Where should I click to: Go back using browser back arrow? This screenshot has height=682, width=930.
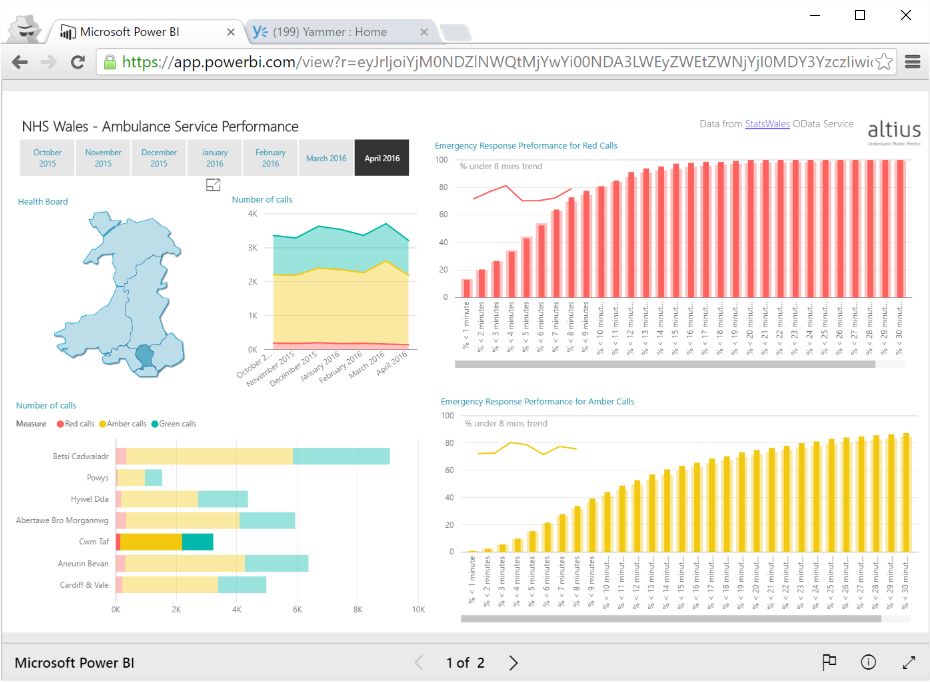(20, 62)
